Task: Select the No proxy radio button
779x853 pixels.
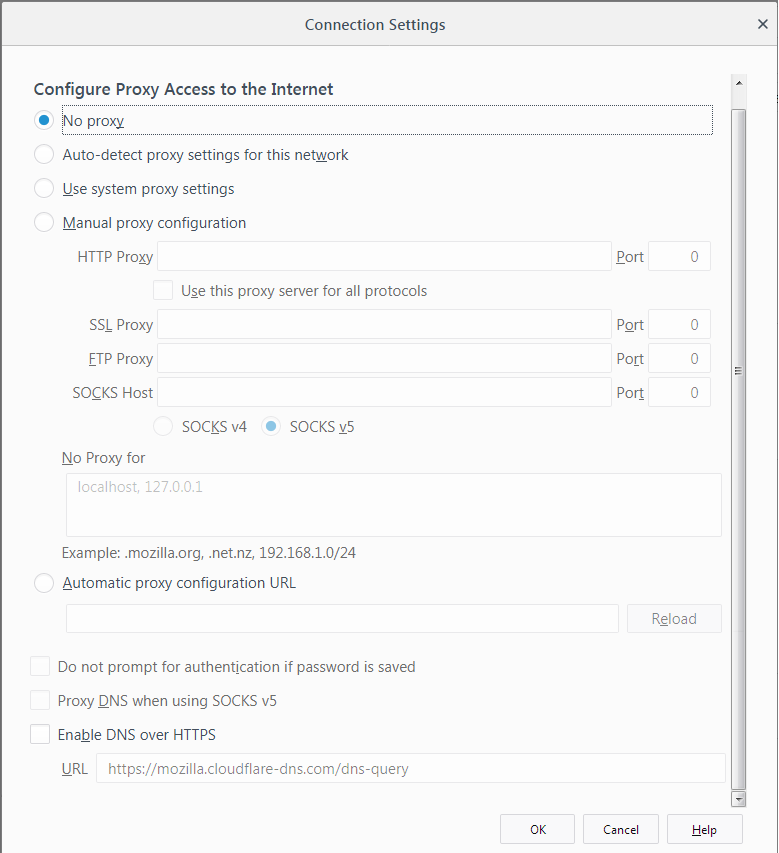Action: [43, 119]
